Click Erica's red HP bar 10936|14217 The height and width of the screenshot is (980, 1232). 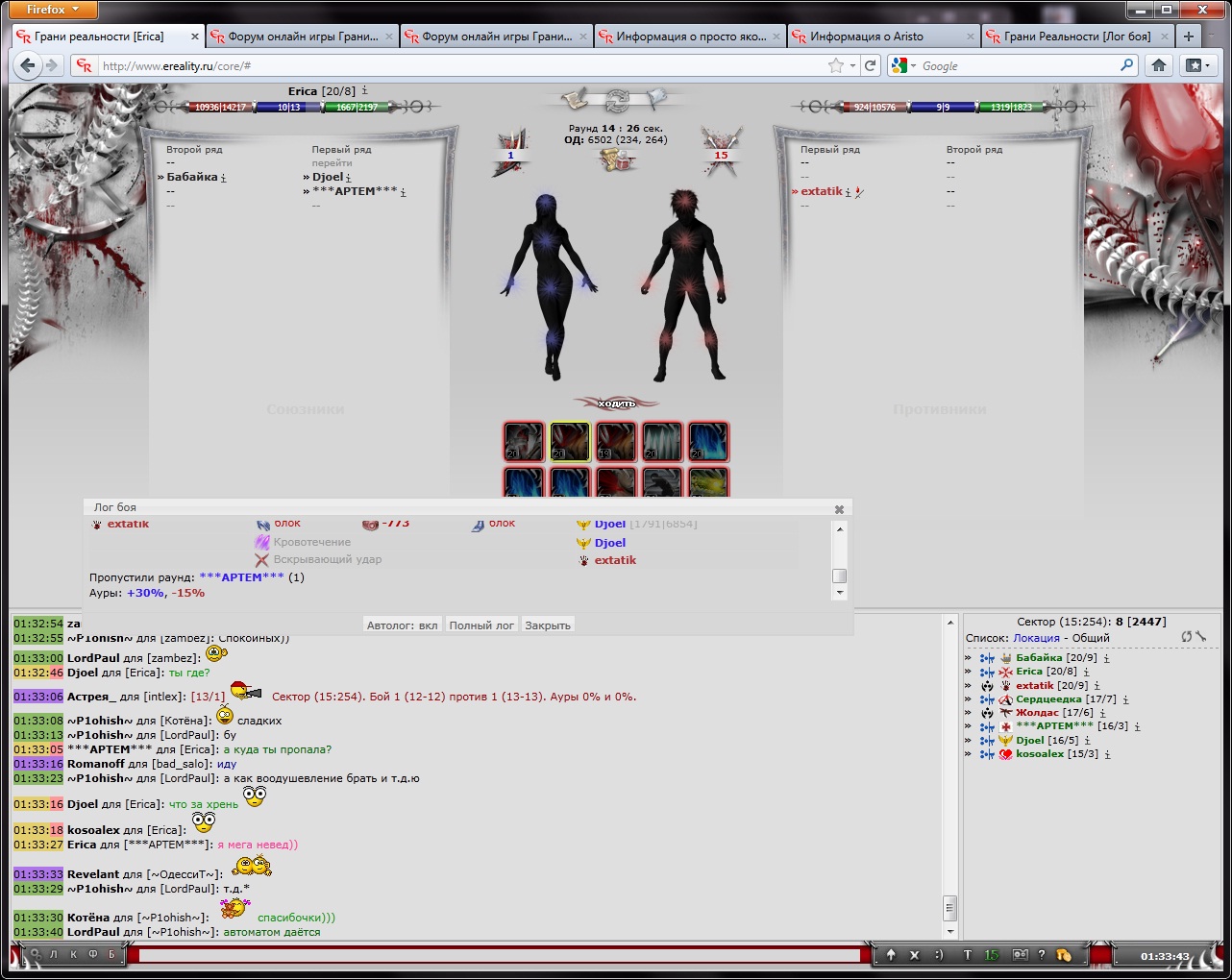tap(220, 108)
